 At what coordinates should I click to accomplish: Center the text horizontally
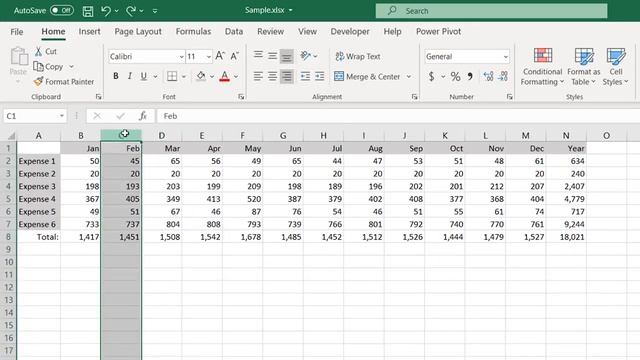tap(272, 76)
